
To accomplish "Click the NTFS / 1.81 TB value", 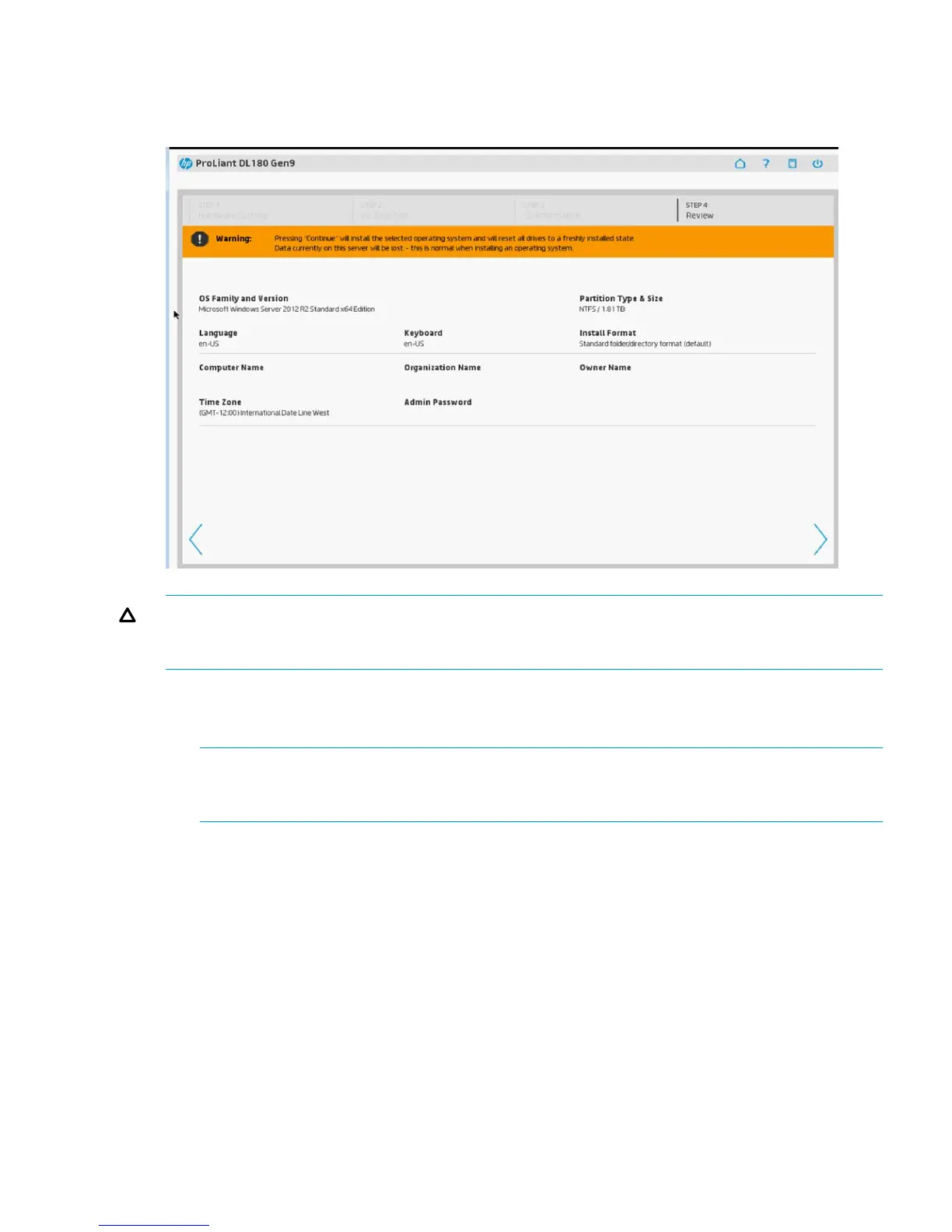I will point(602,310).
